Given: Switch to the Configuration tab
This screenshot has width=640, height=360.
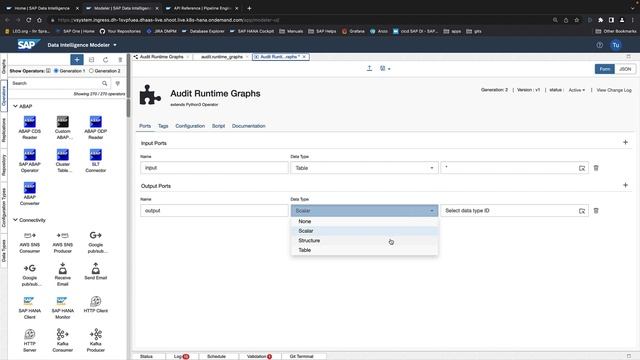Looking at the screenshot, I should [190, 126].
